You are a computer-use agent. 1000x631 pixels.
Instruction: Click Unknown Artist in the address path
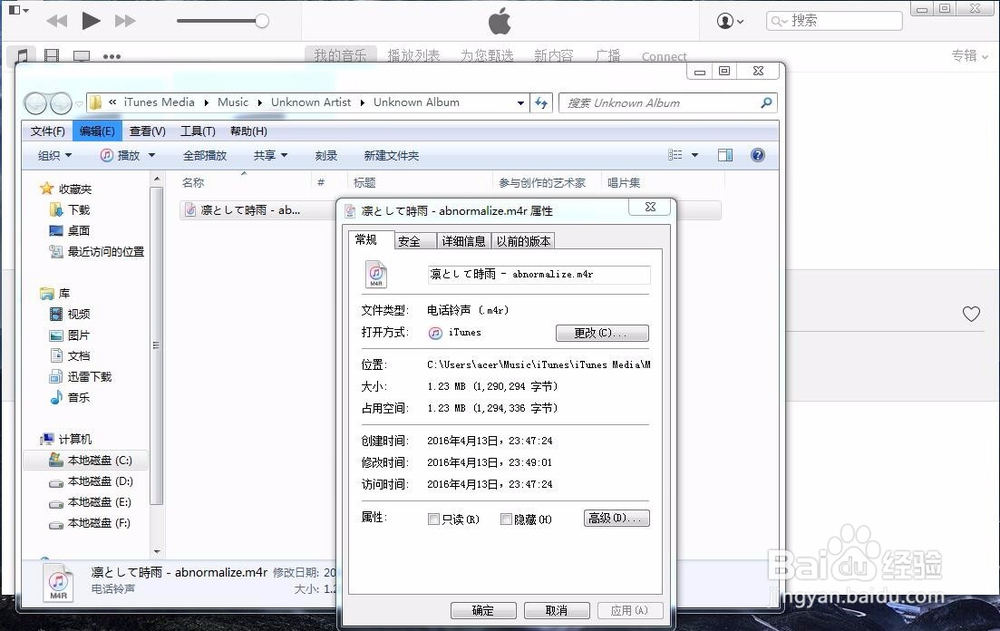point(311,102)
